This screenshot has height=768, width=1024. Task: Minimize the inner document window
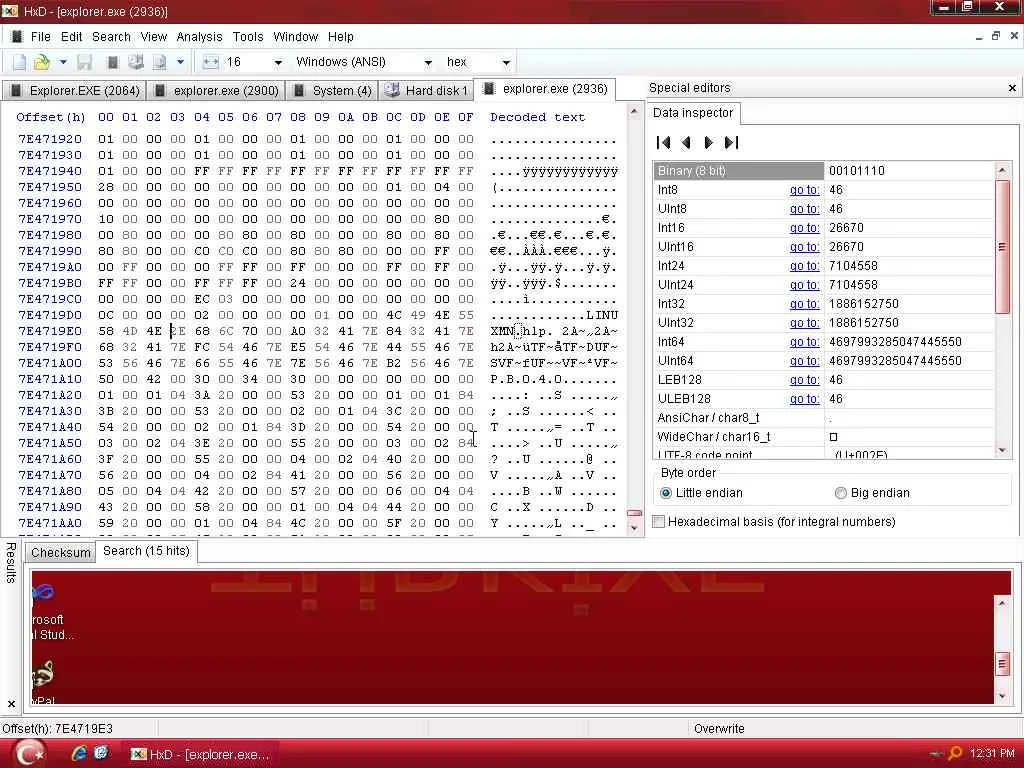978,37
